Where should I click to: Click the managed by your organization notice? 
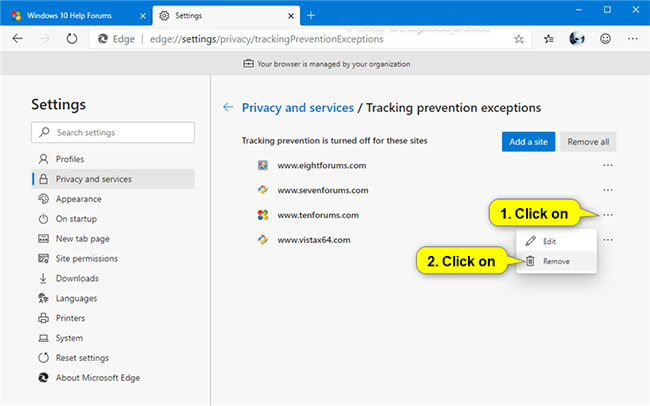(327, 64)
